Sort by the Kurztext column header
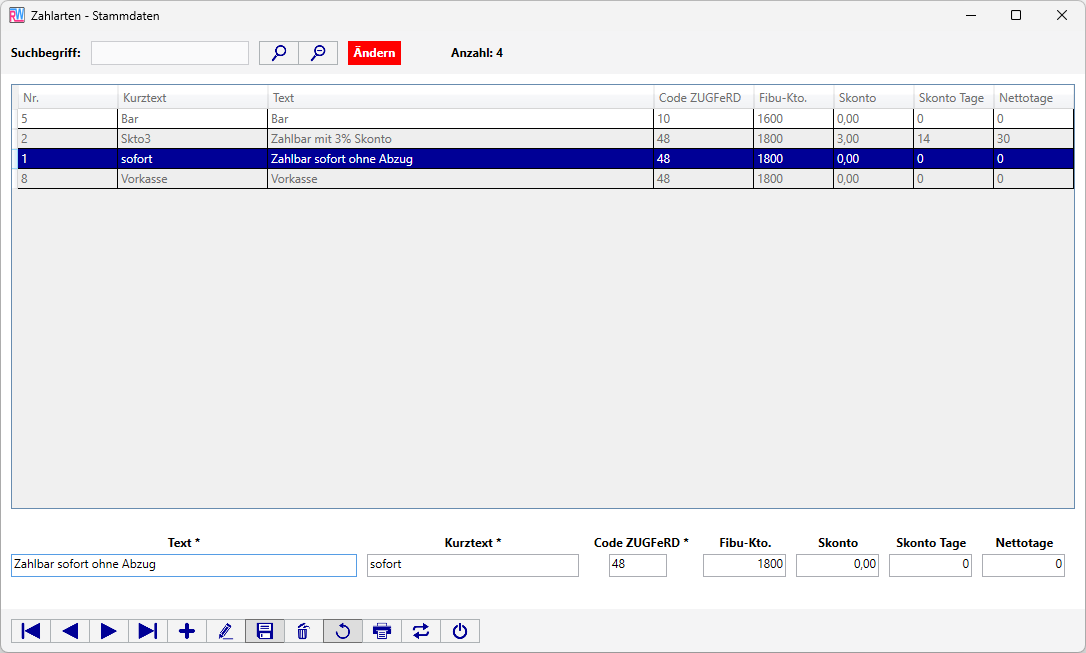 click(x=193, y=98)
